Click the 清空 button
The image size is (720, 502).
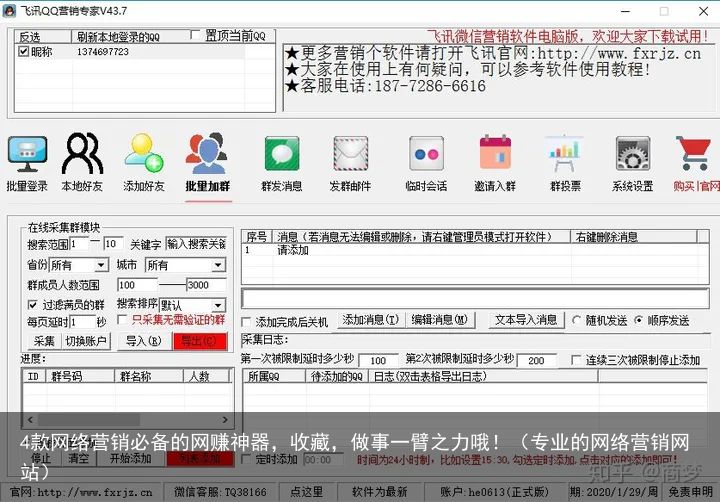[x=79, y=458]
